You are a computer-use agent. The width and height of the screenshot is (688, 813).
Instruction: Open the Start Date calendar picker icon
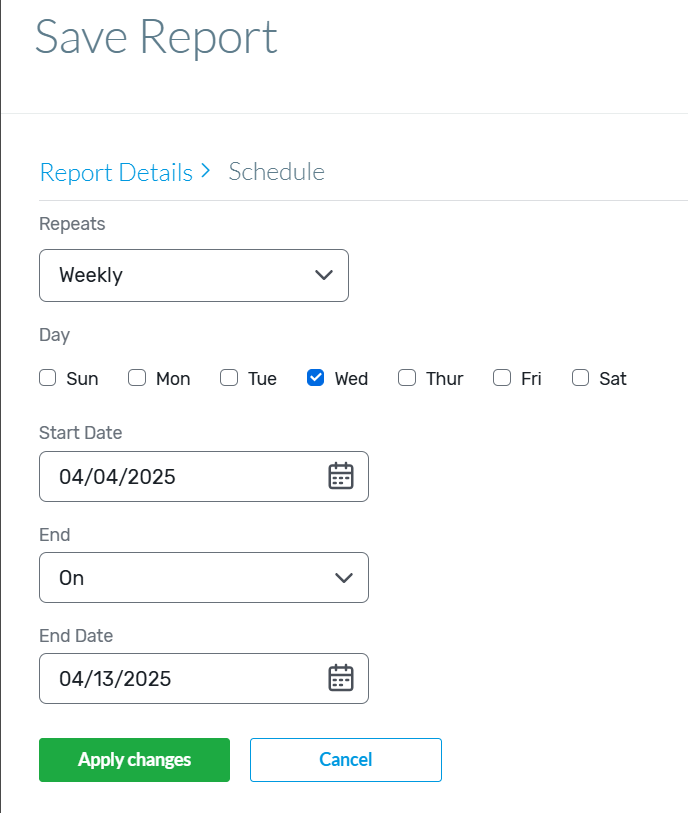(x=341, y=476)
